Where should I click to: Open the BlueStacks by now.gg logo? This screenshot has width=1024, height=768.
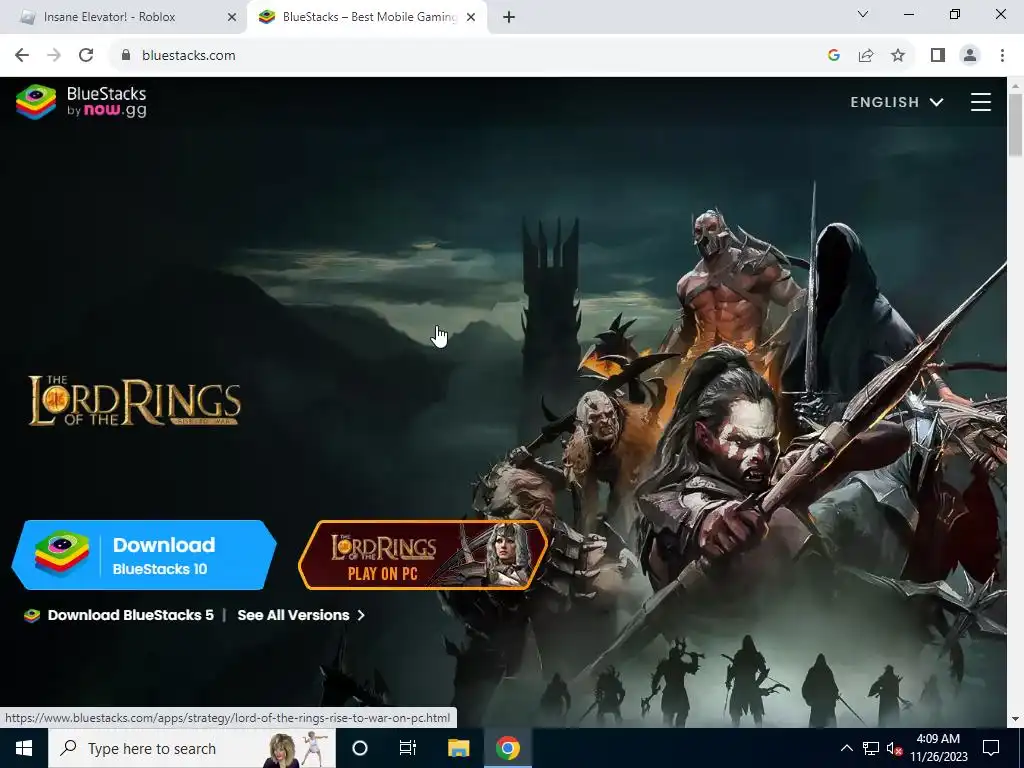pyautogui.click(x=82, y=102)
